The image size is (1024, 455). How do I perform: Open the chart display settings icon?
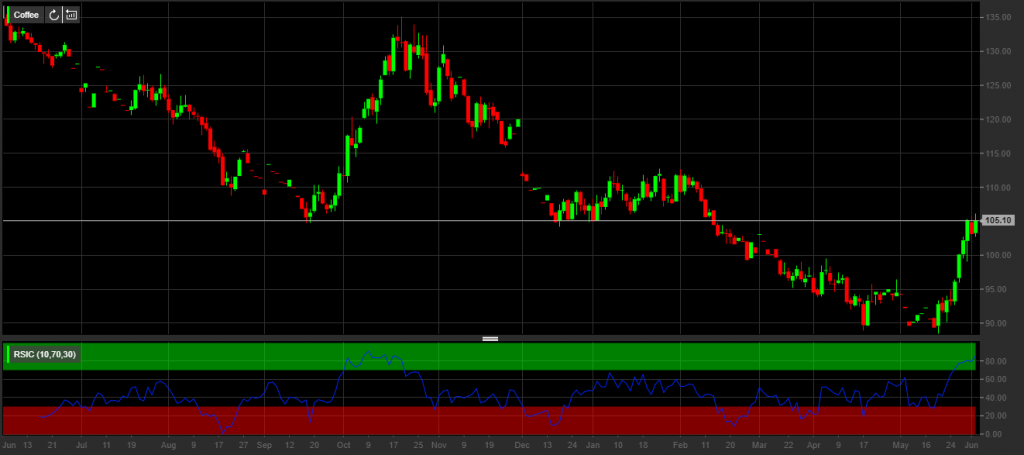(x=71, y=14)
